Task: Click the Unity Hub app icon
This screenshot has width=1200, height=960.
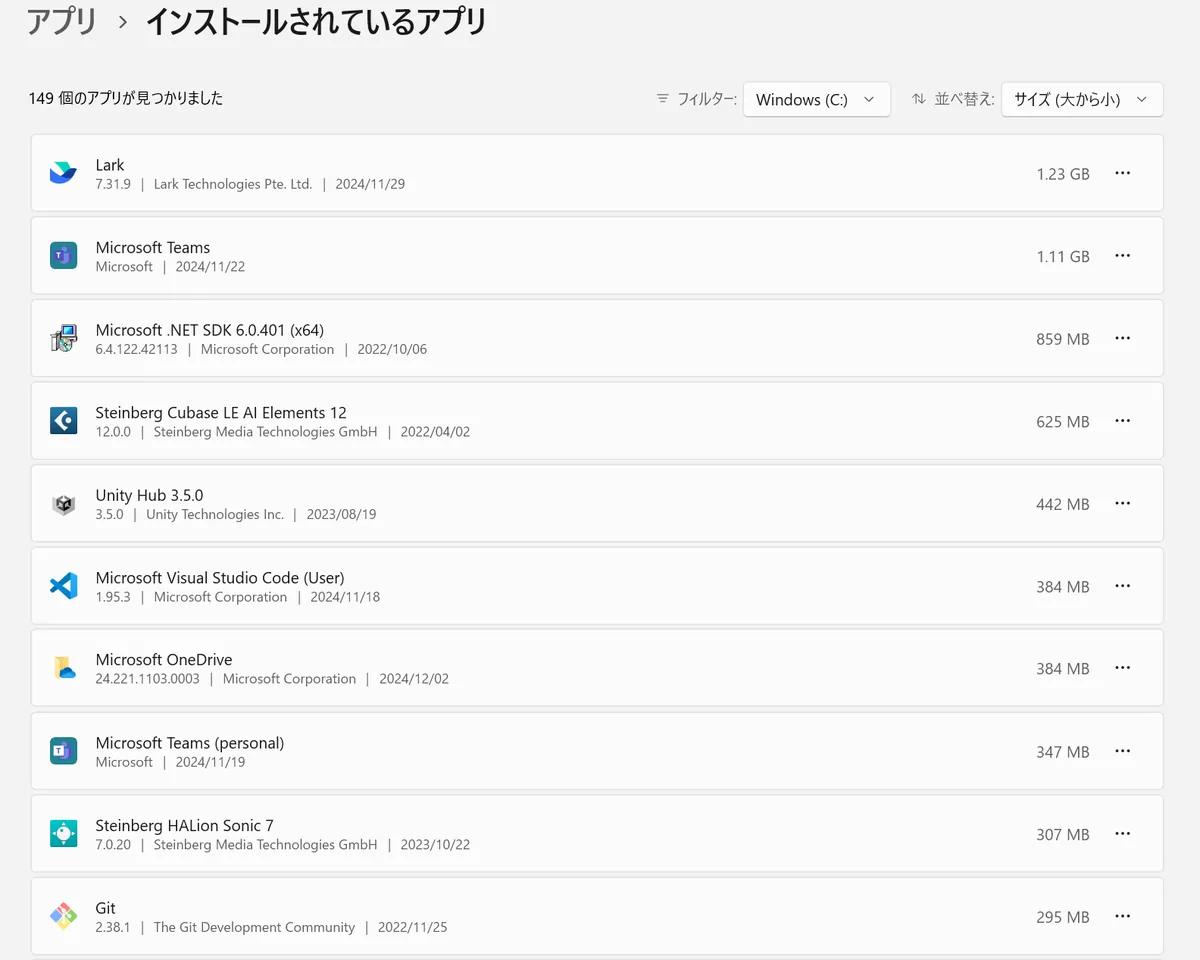Action: coord(63,504)
